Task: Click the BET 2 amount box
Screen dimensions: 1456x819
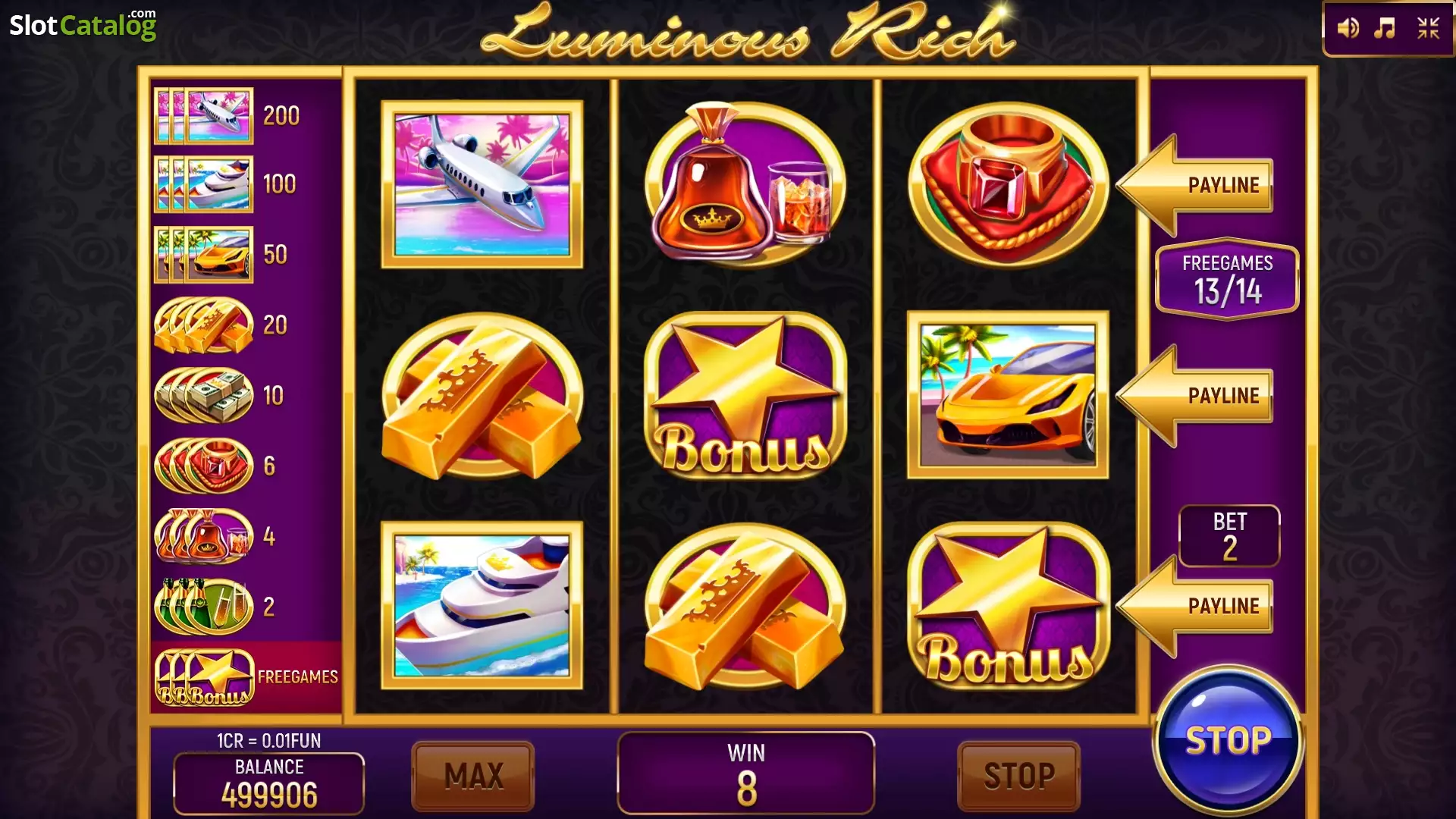Action: click(x=1229, y=536)
